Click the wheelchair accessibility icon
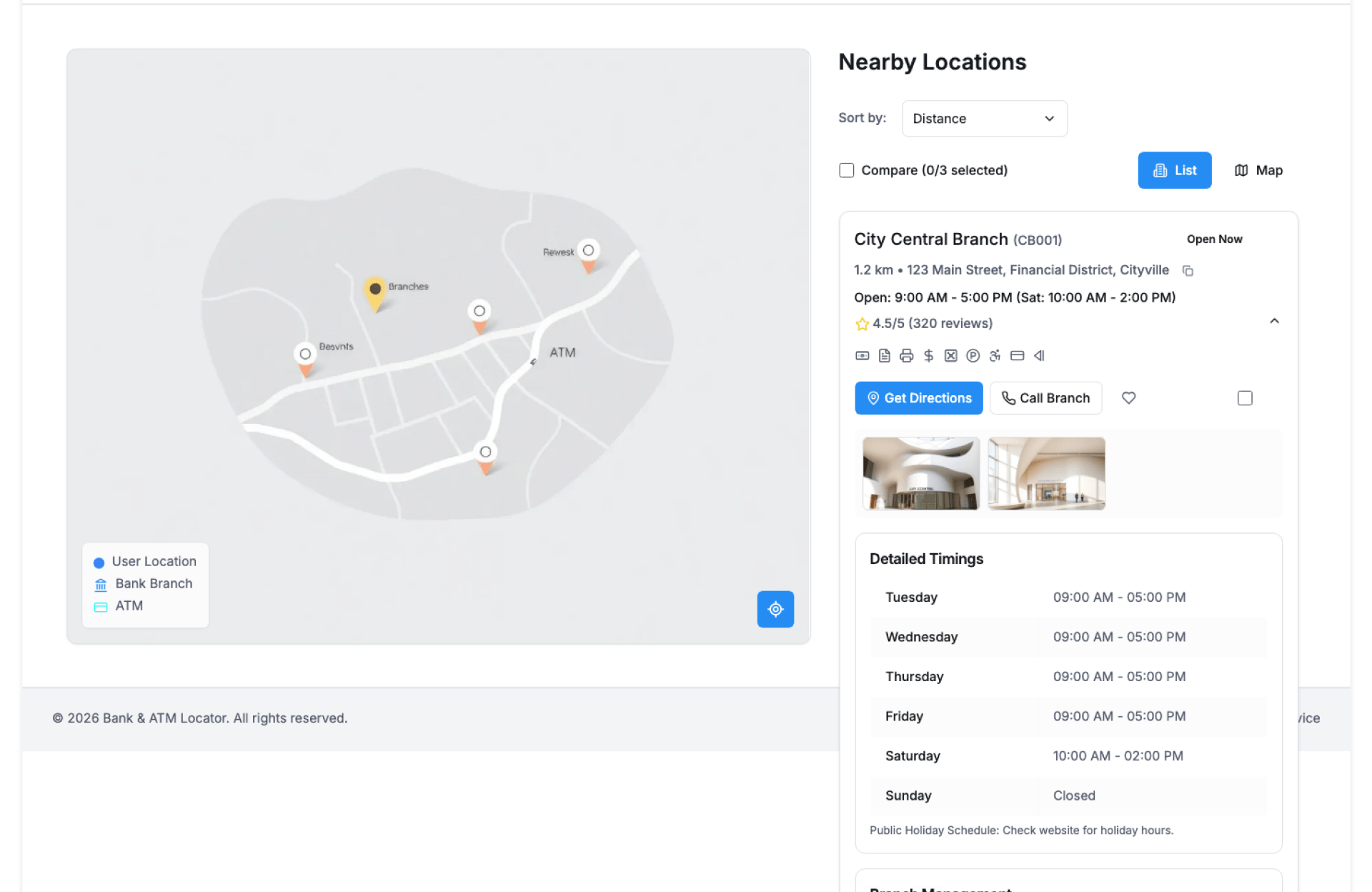The width and height of the screenshot is (1372, 892). [x=995, y=356]
